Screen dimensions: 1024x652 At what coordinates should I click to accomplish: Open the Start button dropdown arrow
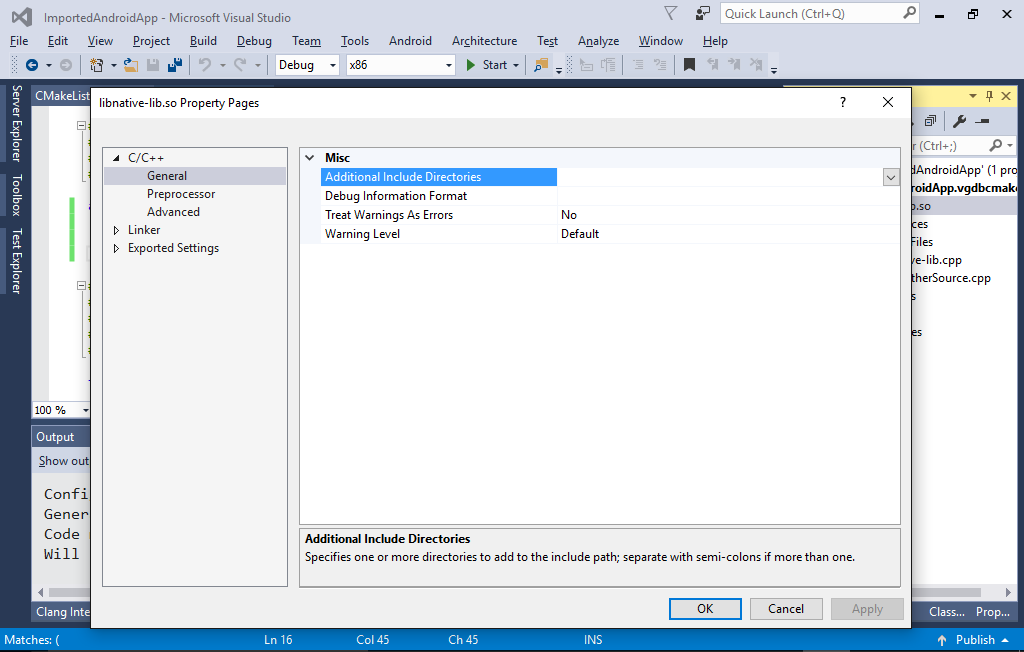click(516, 65)
